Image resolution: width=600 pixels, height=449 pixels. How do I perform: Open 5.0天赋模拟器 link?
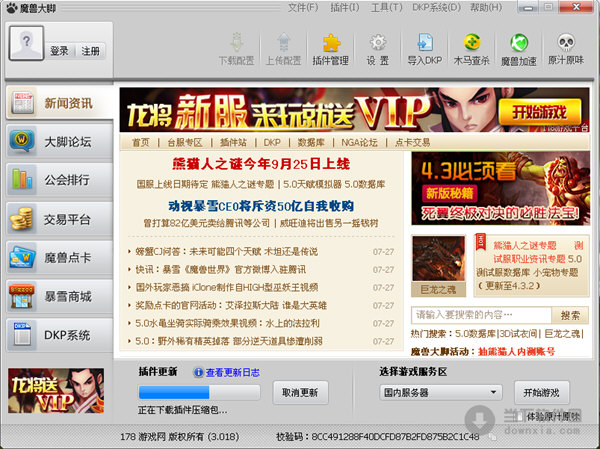[x=312, y=184]
